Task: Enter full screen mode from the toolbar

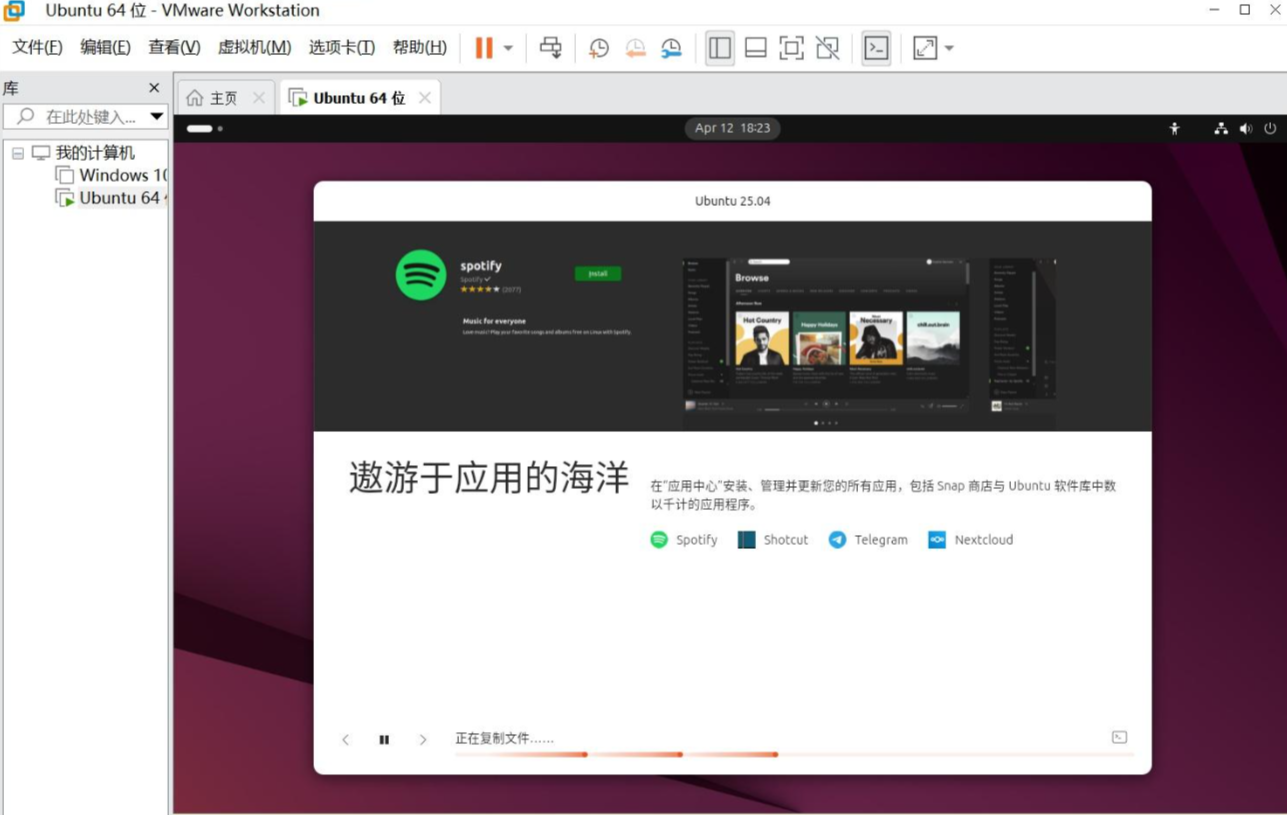Action: click(791, 48)
